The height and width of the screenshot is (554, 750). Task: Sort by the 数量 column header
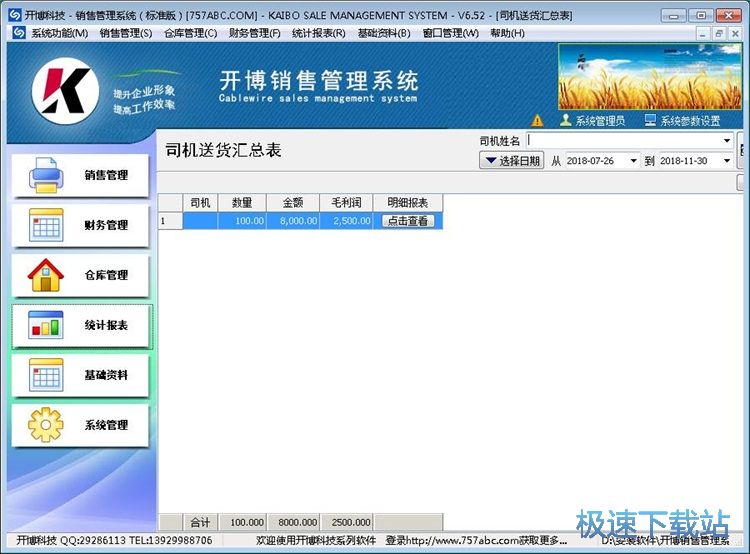pyautogui.click(x=242, y=203)
